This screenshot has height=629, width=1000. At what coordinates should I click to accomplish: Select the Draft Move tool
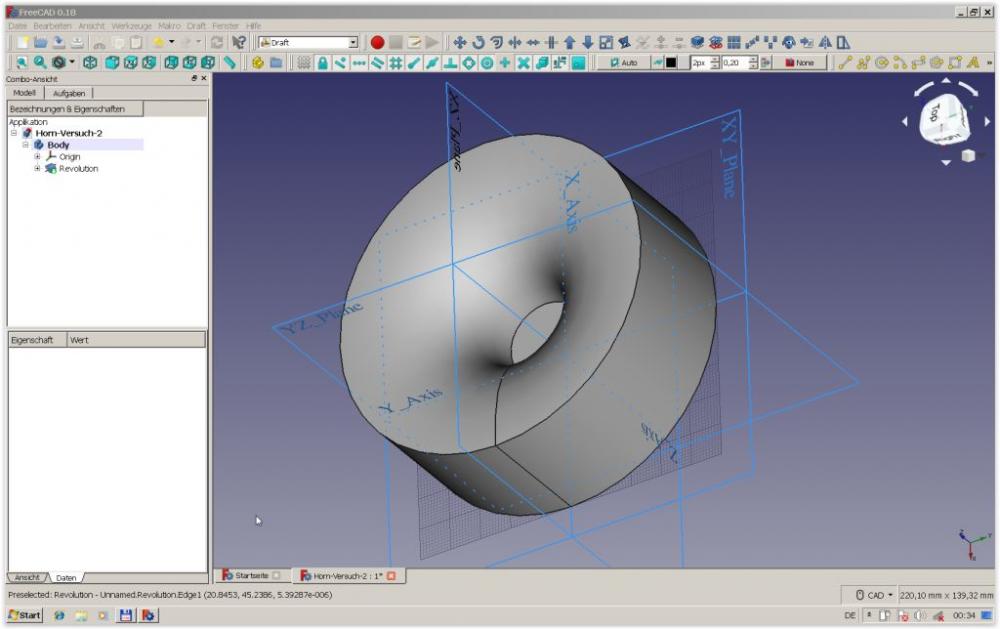coord(459,43)
